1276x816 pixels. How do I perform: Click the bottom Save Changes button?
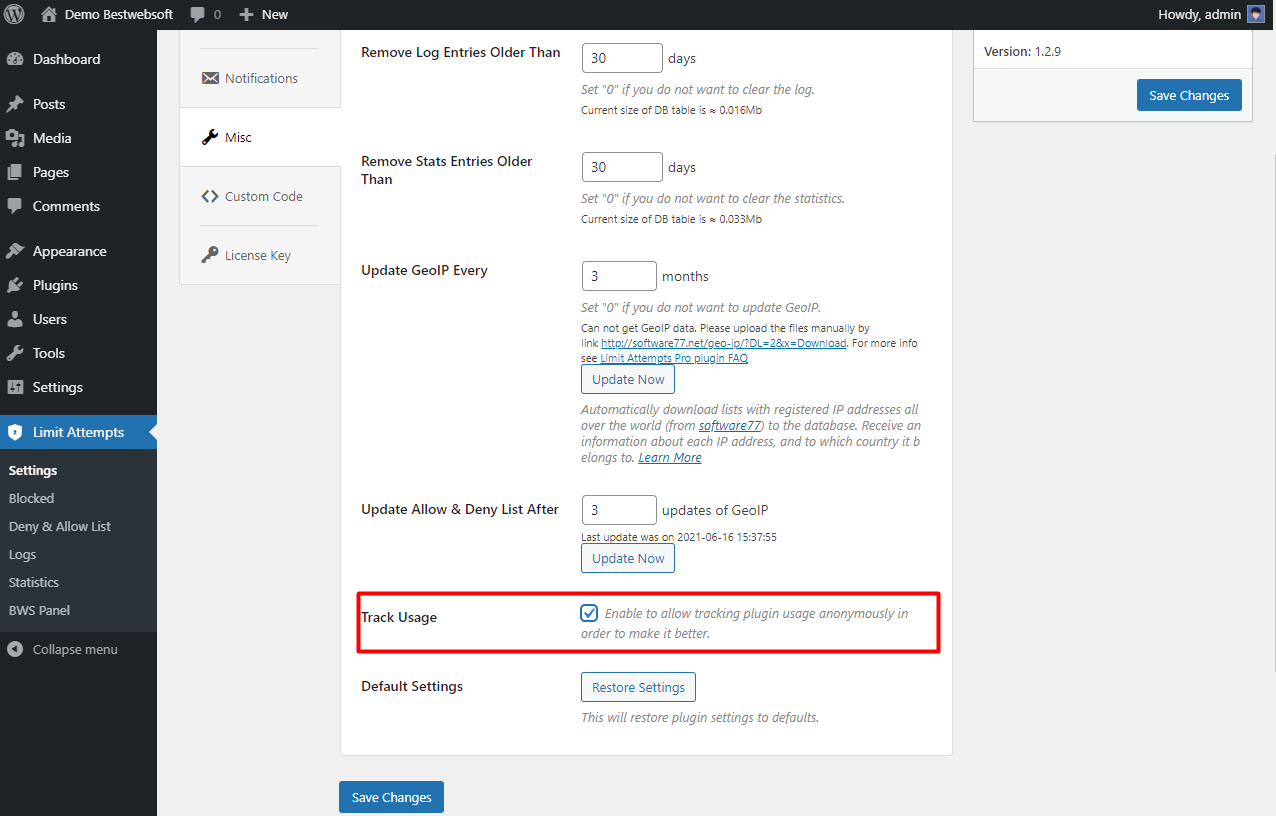tap(391, 797)
